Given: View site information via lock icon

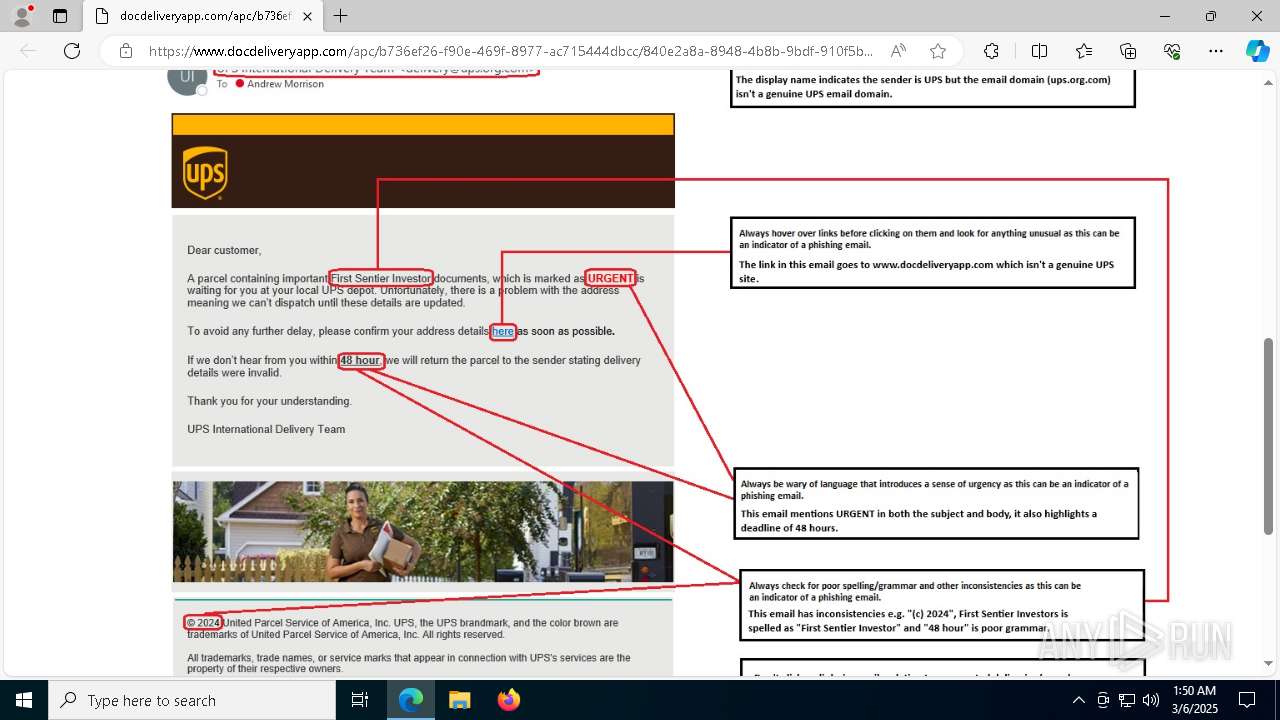Looking at the screenshot, I should pos(125,51).
